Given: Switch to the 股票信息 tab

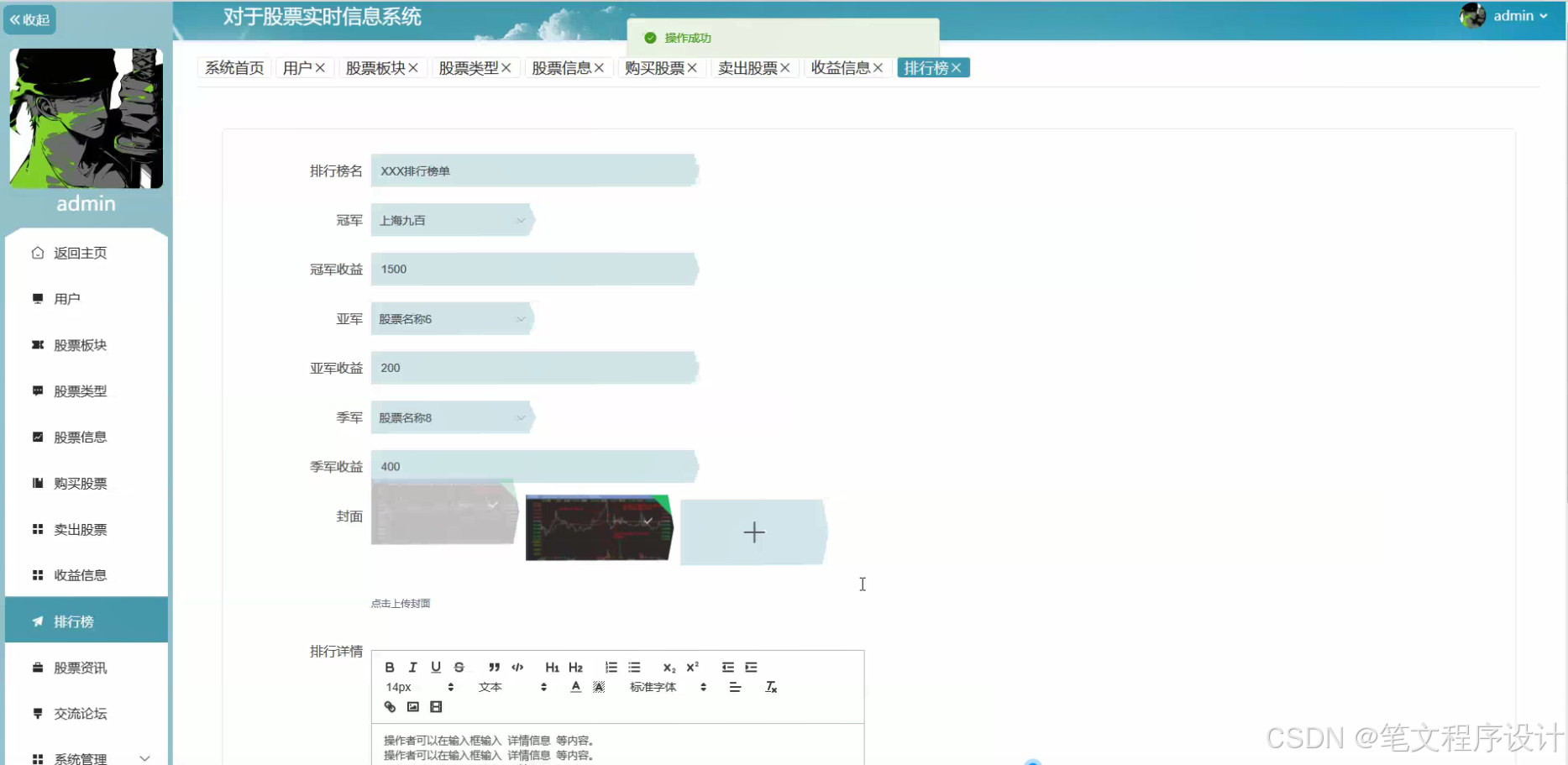Looking at the screenshot, I should 562,68.
